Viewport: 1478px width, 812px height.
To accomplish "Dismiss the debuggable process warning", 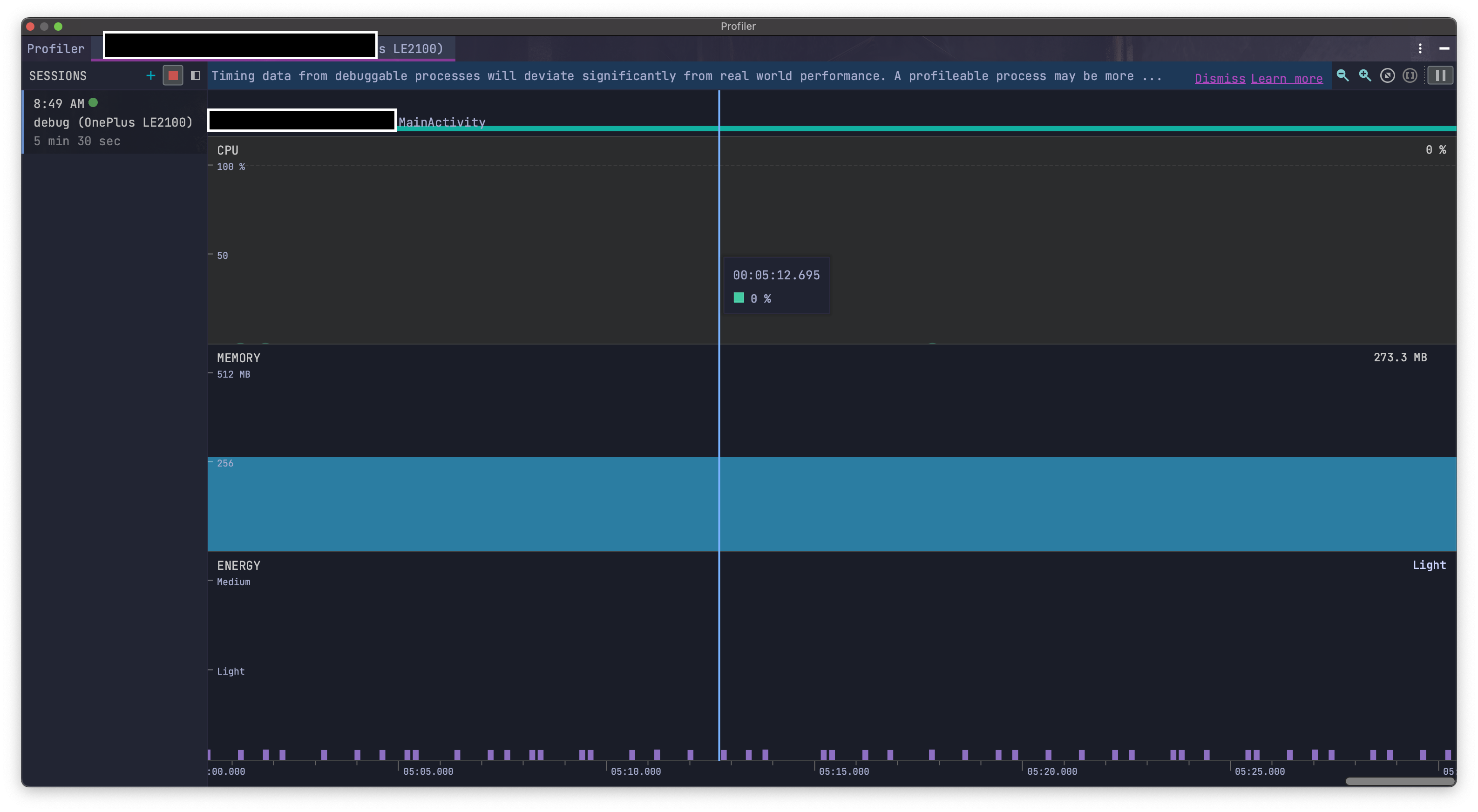I will tap(1220, 78).
